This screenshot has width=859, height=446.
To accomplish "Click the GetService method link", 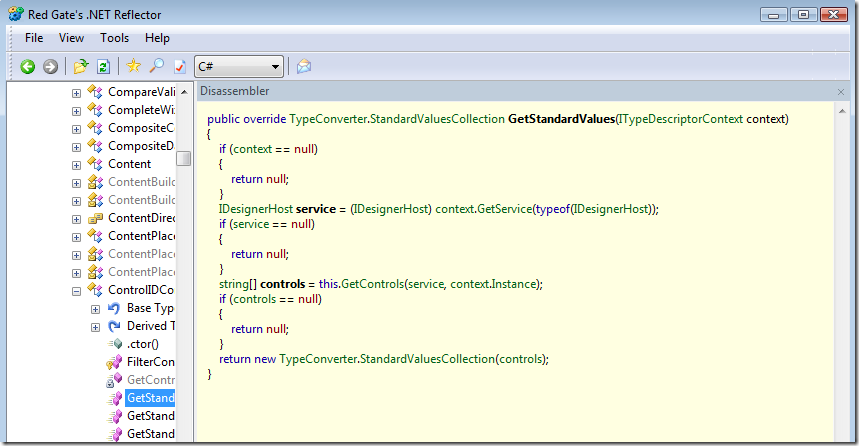I will point(505,209).
